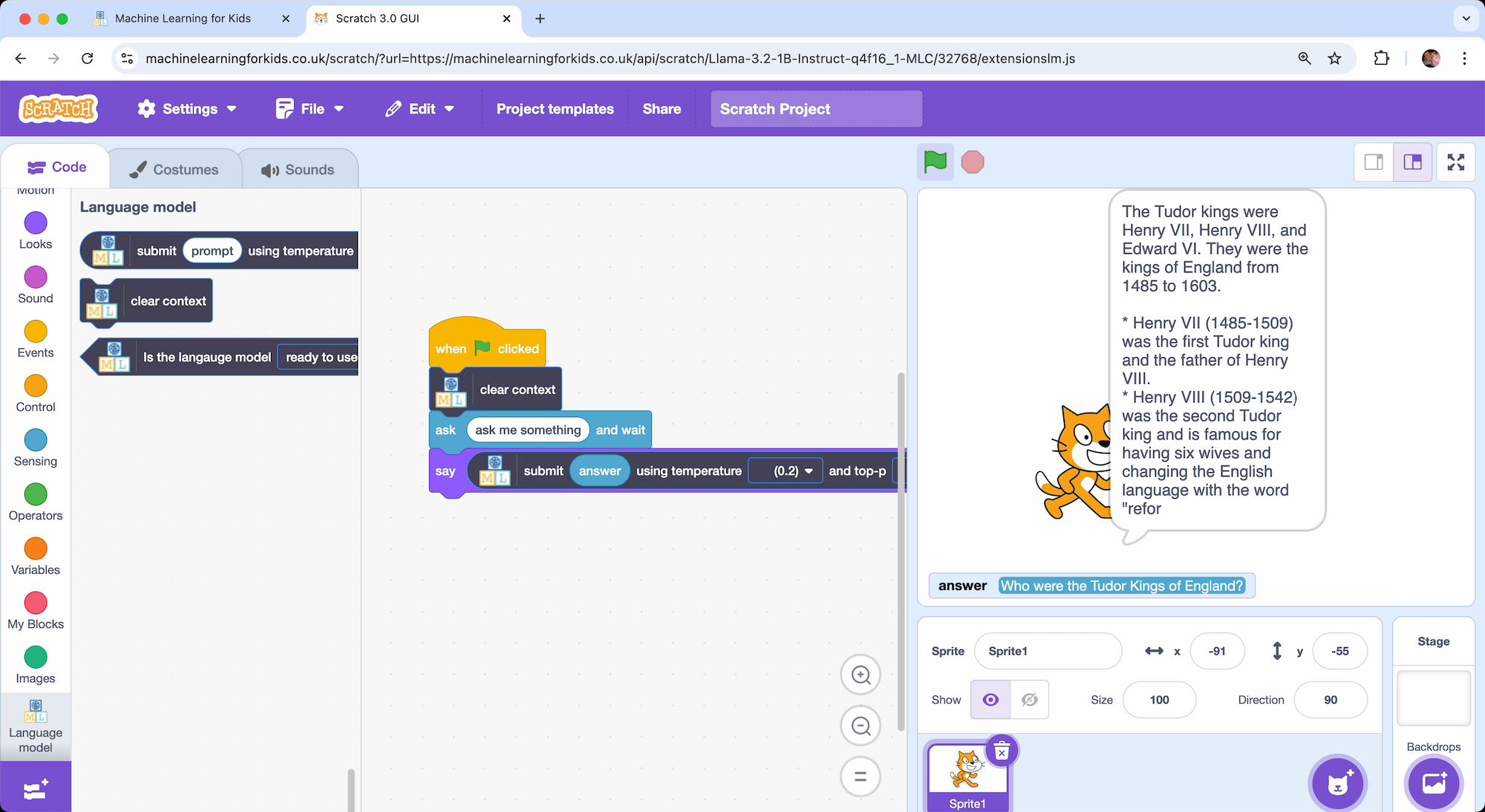Reset workspace zoom with equals icon

[x=861, y=776]
